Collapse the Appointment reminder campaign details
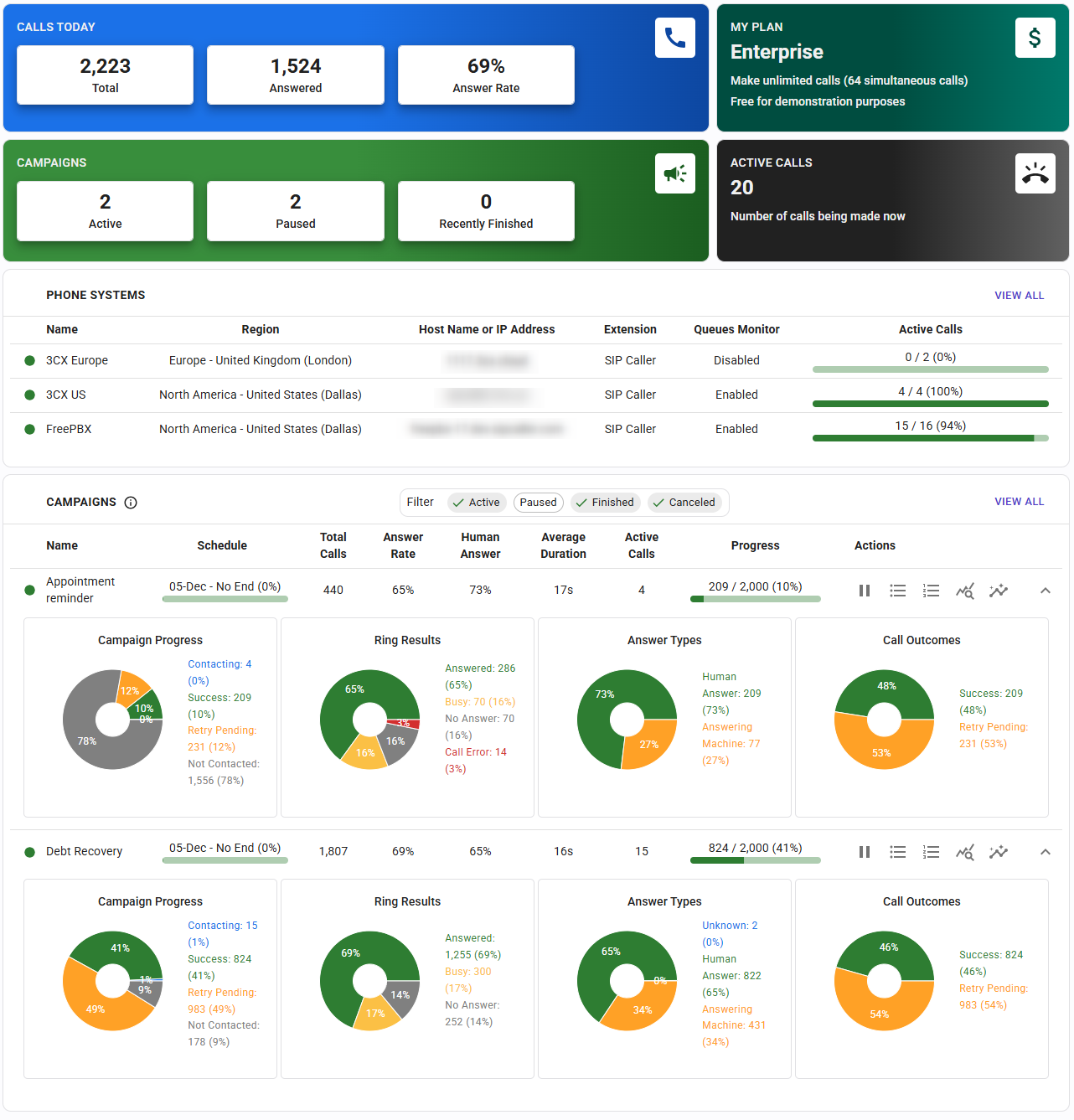Image resolution: width=1074 pixels, height=1120 pixels. (x=1045, y=591)
